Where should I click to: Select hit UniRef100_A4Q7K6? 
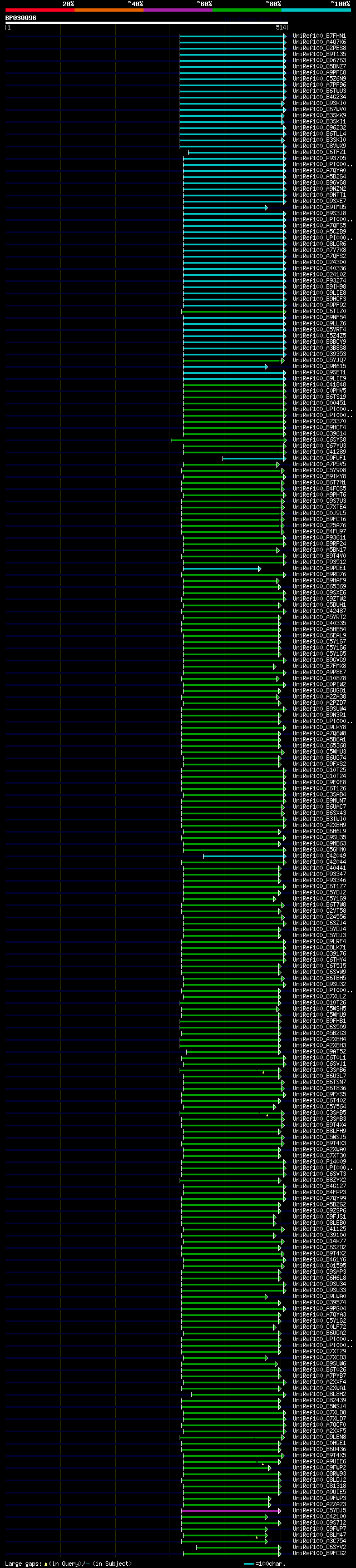click(x=319, y=42)
